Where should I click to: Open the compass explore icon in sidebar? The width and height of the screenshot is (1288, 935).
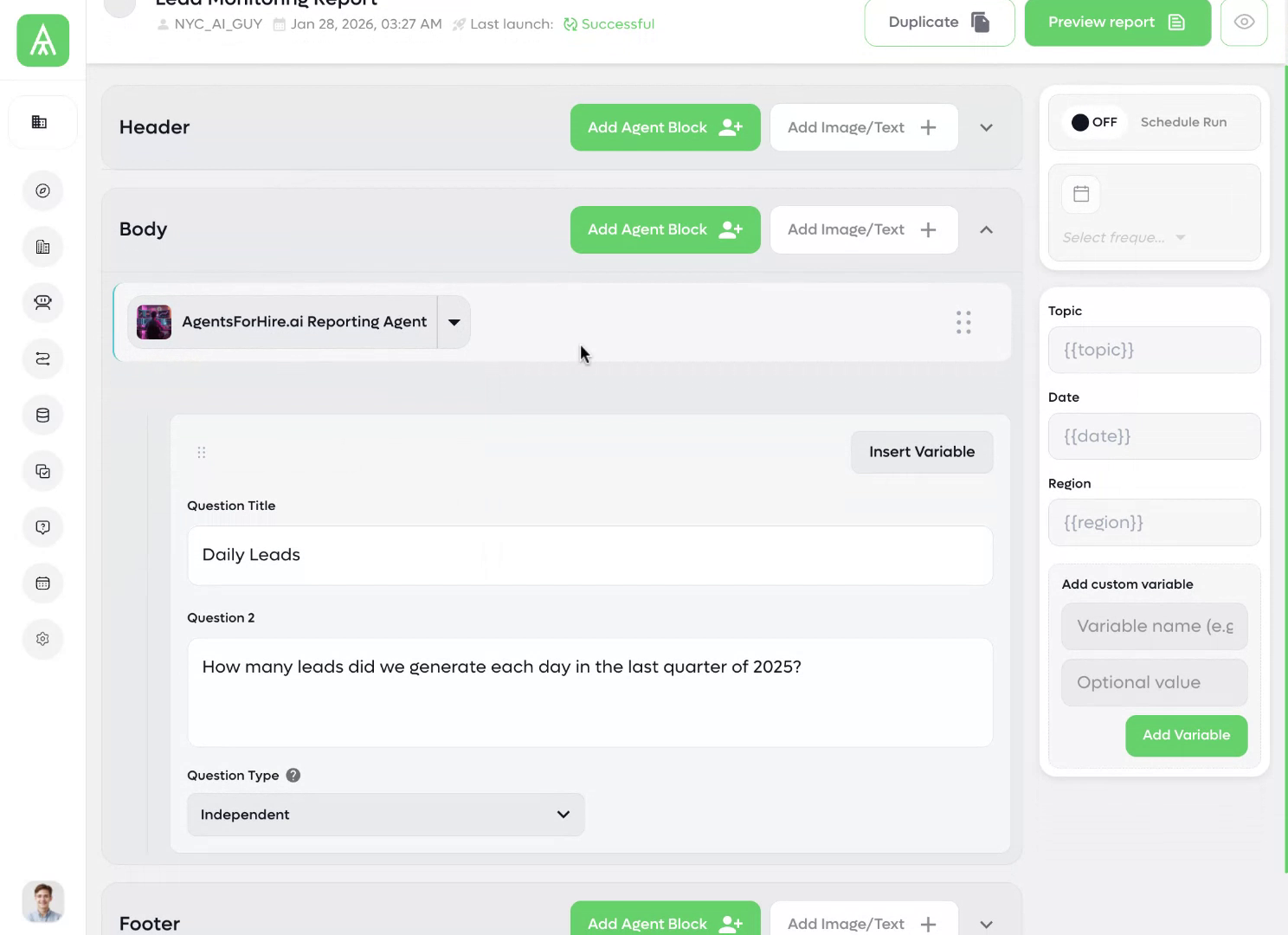pos(42,190)
